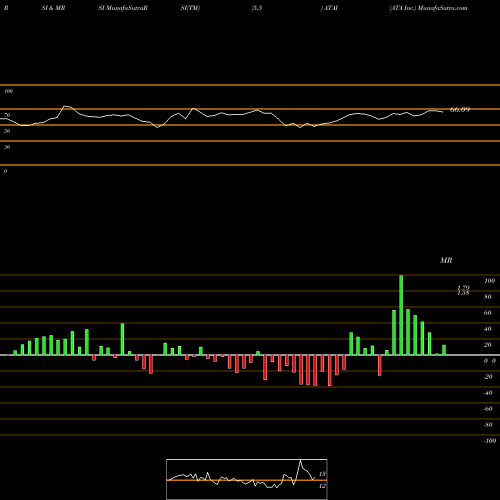
Task: Select the '(ATA Inc.) MunafaSutra.com' header text
Action: click(428, 8)
